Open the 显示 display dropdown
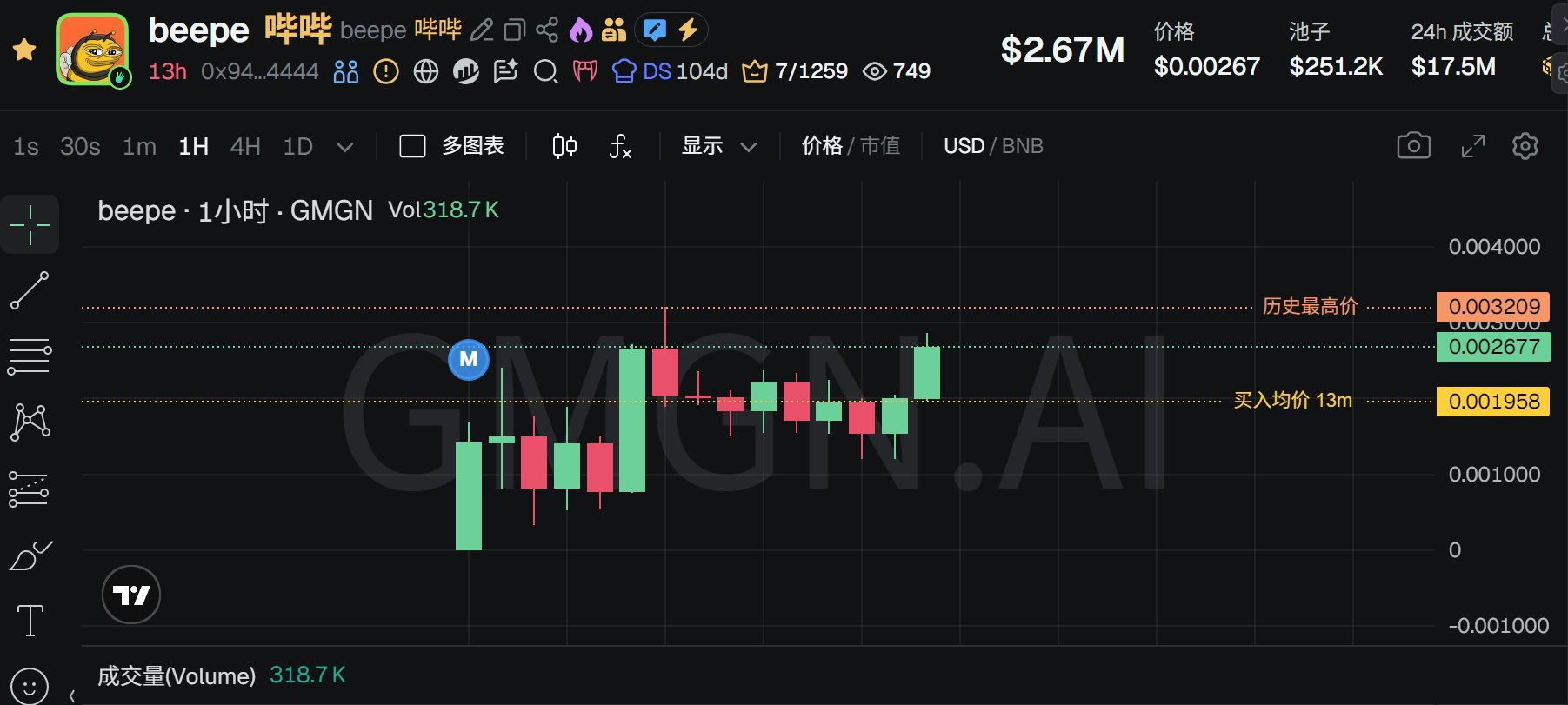 (x=718, y=146)
